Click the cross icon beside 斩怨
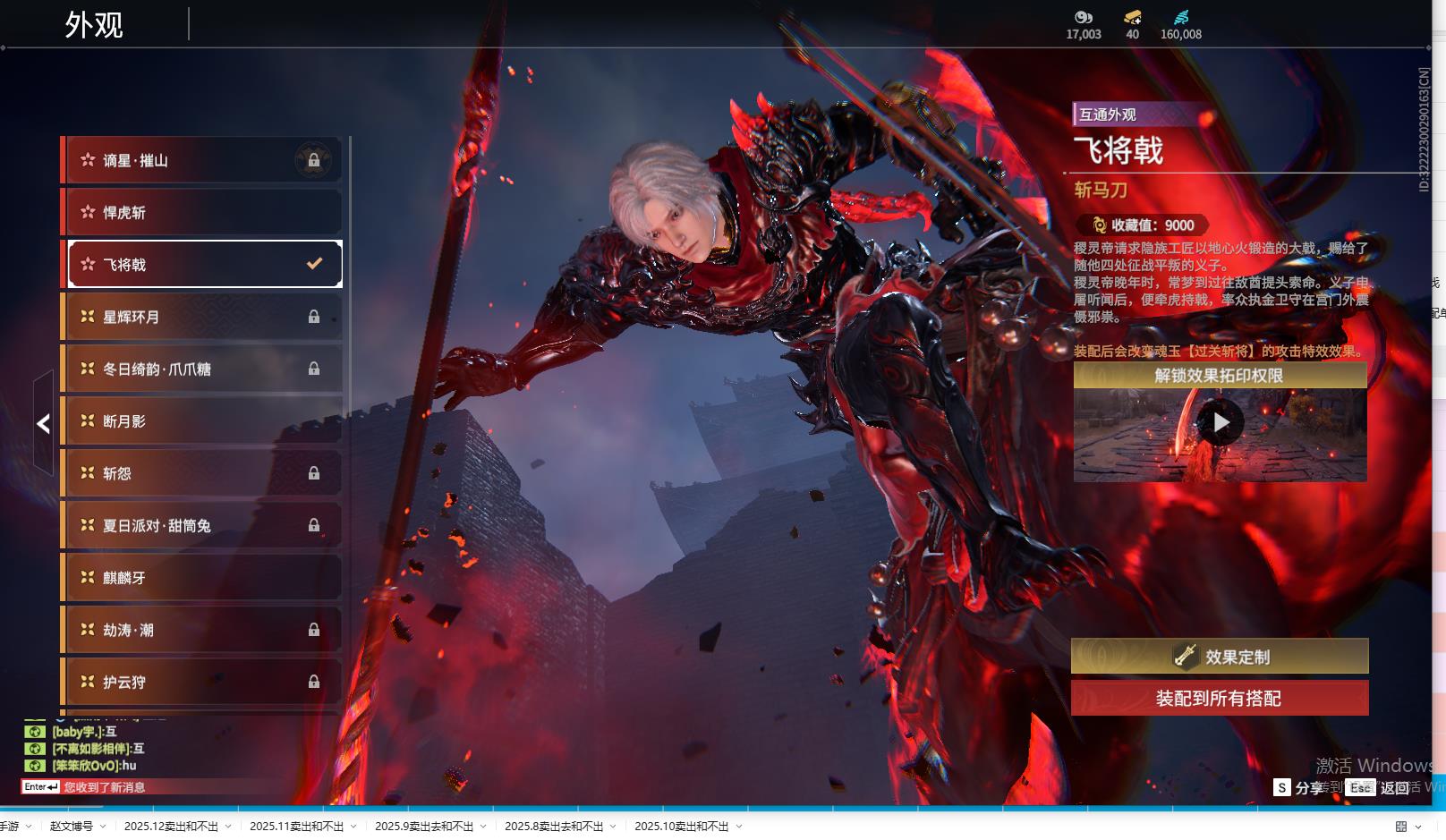The height and width of the screenshot is (840, 1446). [88, 472]
